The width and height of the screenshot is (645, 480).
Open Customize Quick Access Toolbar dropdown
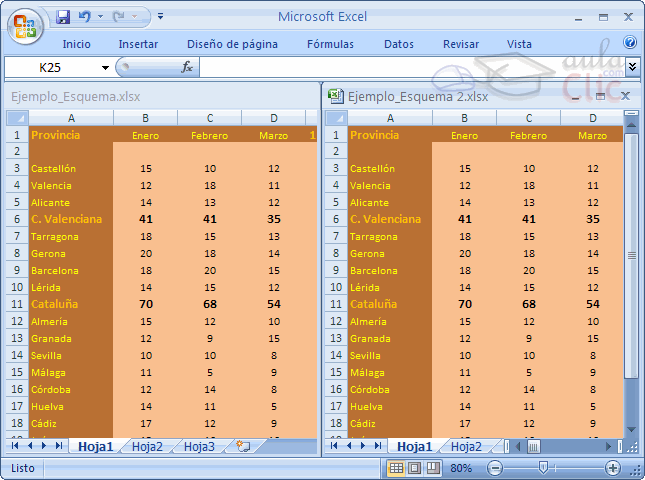pyautogui.click(x=161, y=17)
